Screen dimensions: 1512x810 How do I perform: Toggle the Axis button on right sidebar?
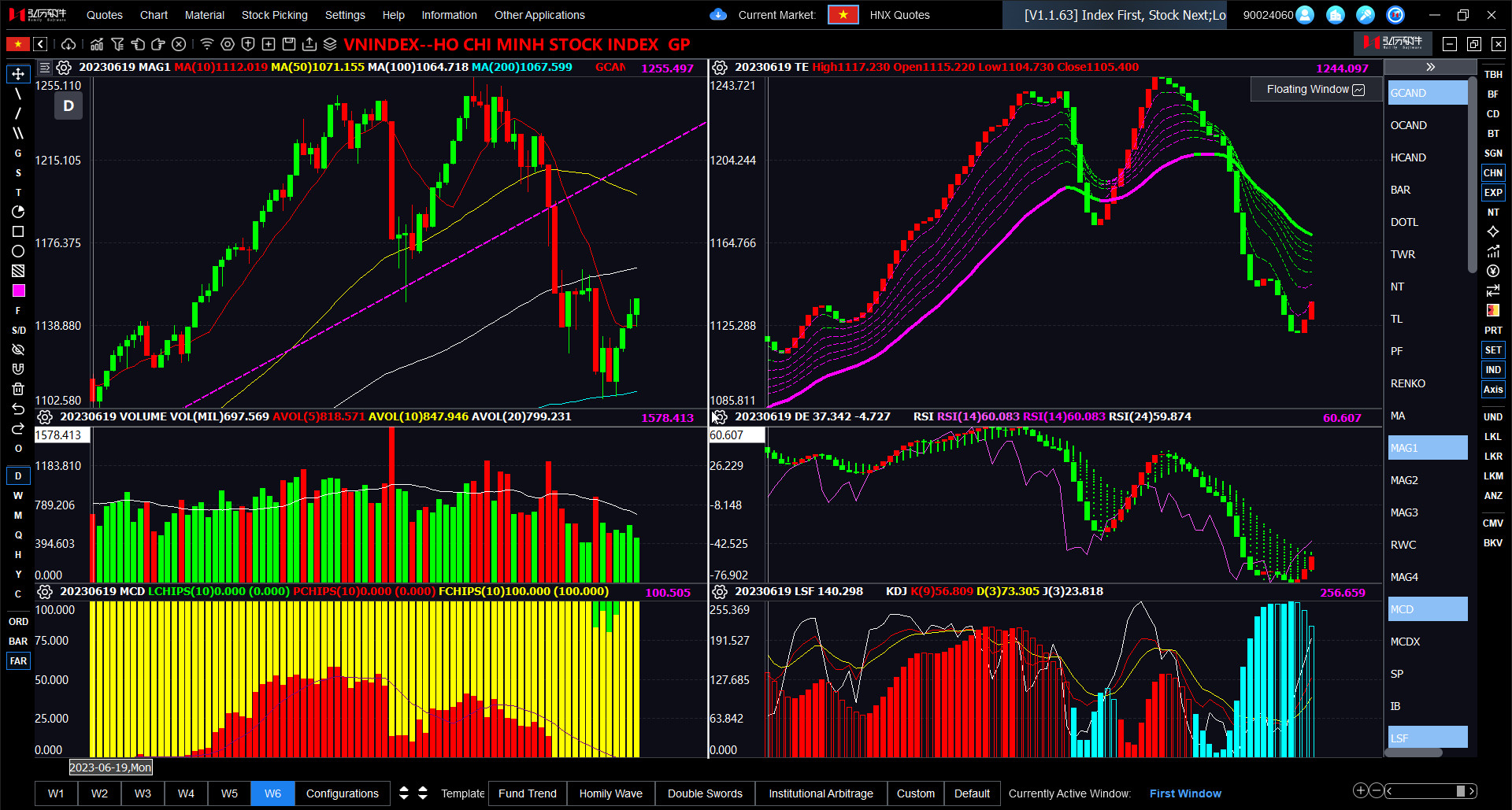click(x=1492, y=390)
